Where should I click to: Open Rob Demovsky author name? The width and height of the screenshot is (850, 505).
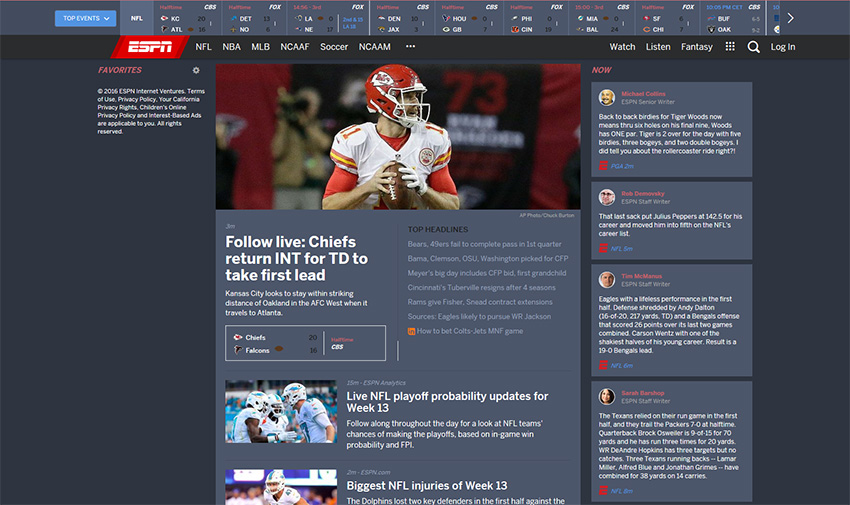click(642, 193)
